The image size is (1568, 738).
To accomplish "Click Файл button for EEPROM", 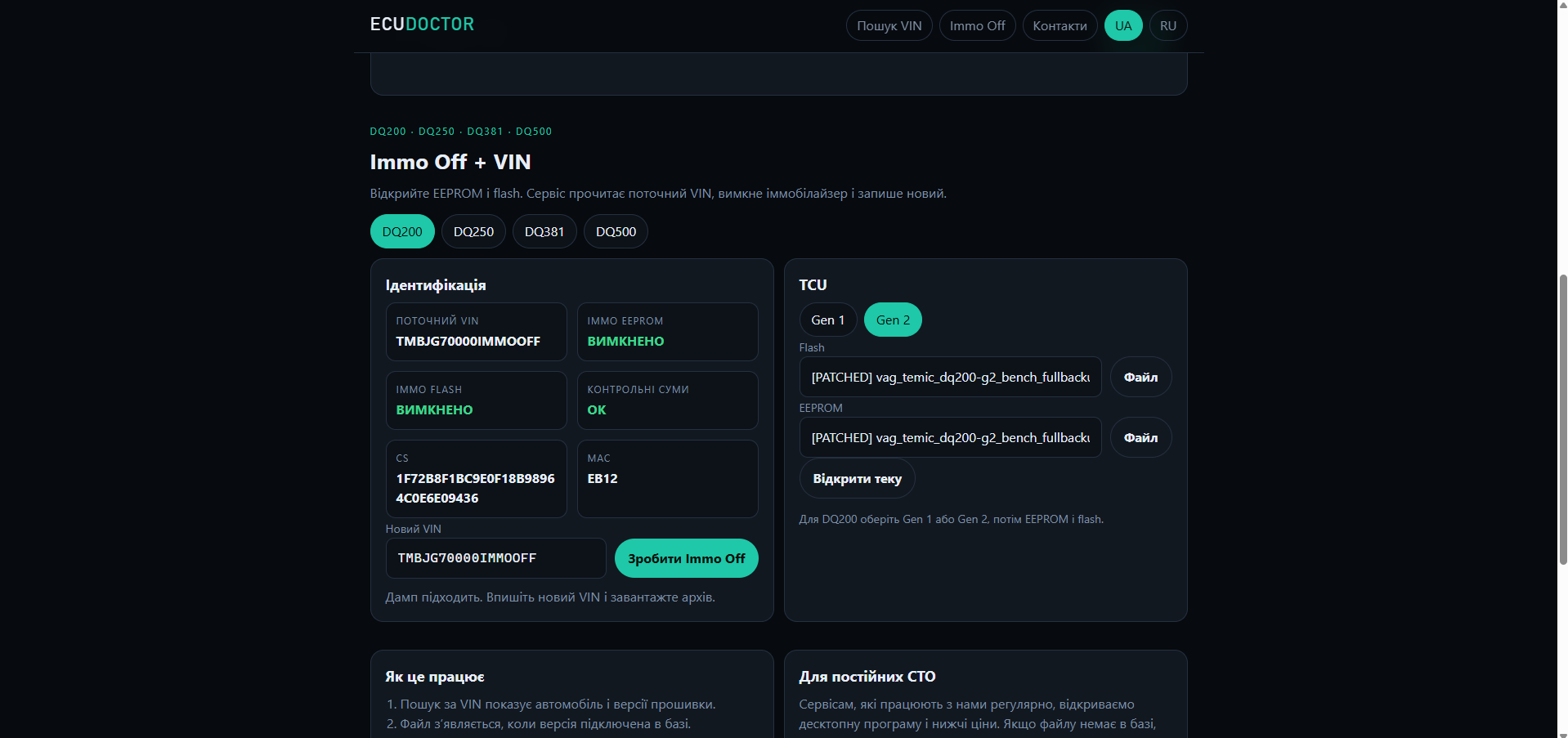I will click(x=1140, y=437).
